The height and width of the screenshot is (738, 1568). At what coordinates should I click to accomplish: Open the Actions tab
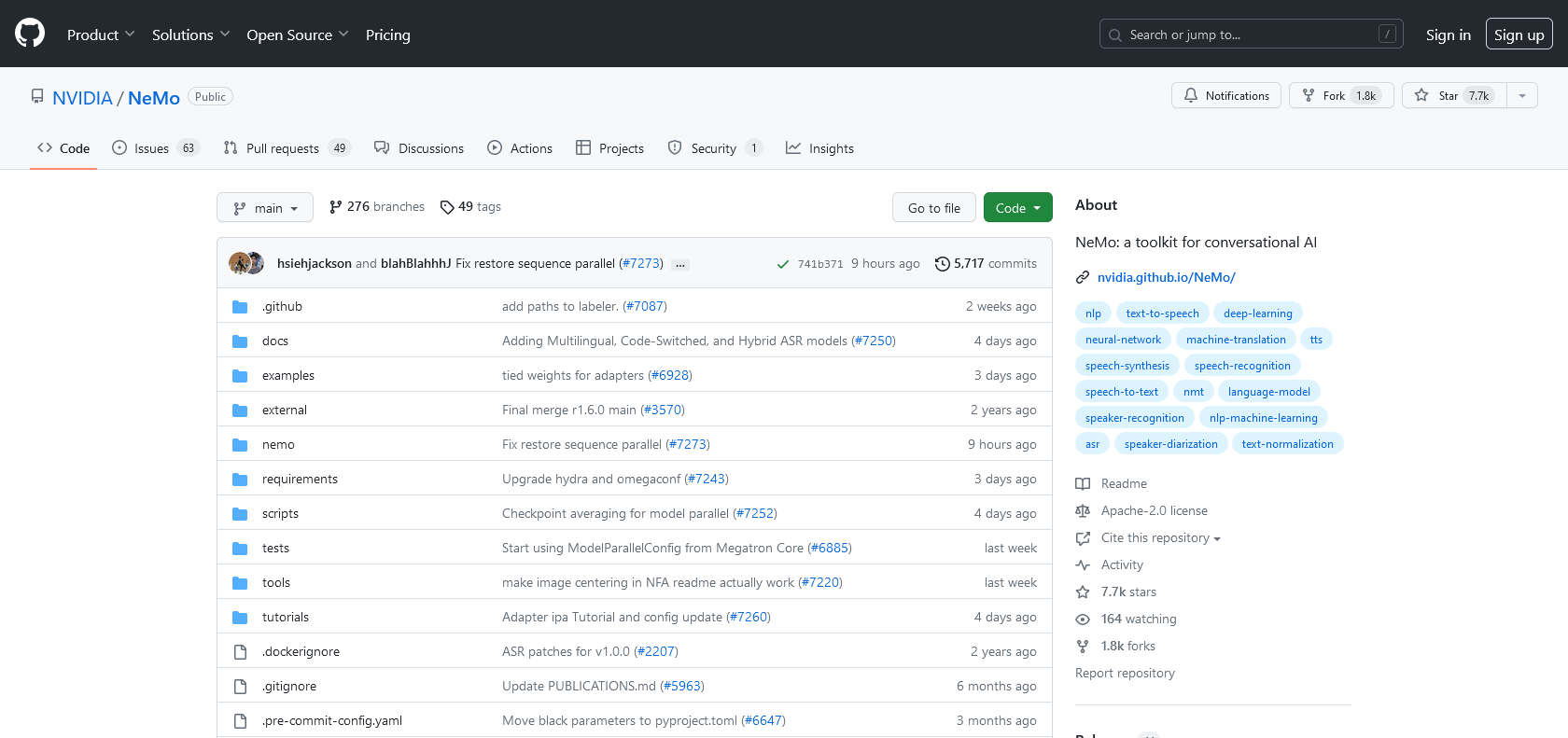coord(520,148)
